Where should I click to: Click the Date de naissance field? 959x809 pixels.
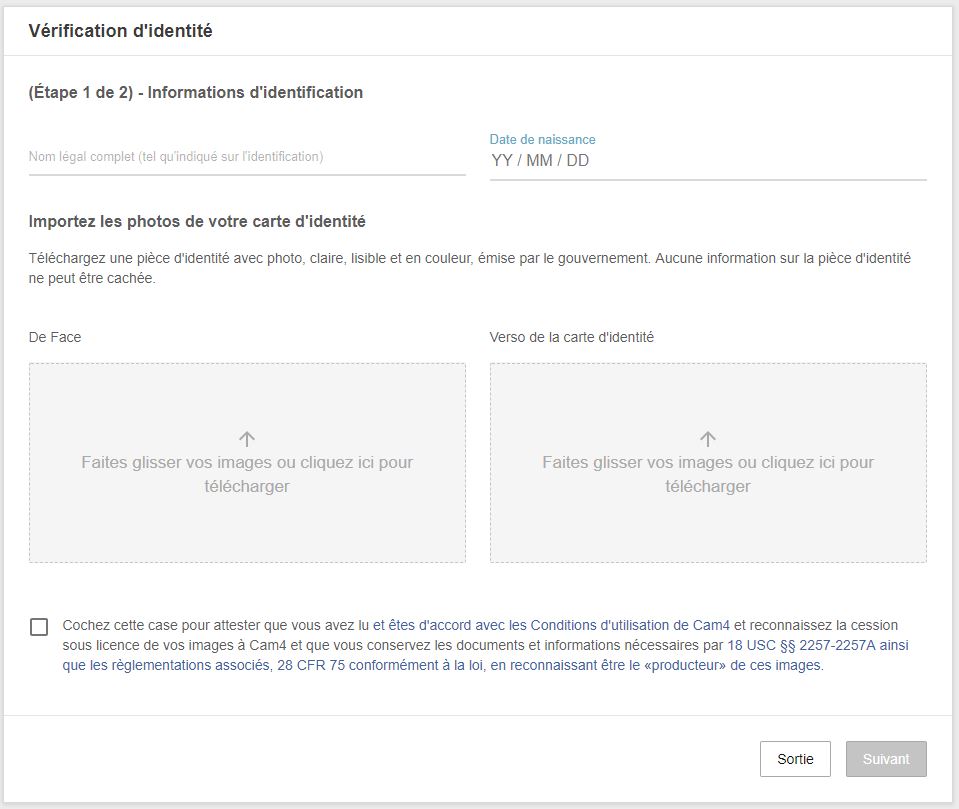pyautogui.click(x=707, y=161)
